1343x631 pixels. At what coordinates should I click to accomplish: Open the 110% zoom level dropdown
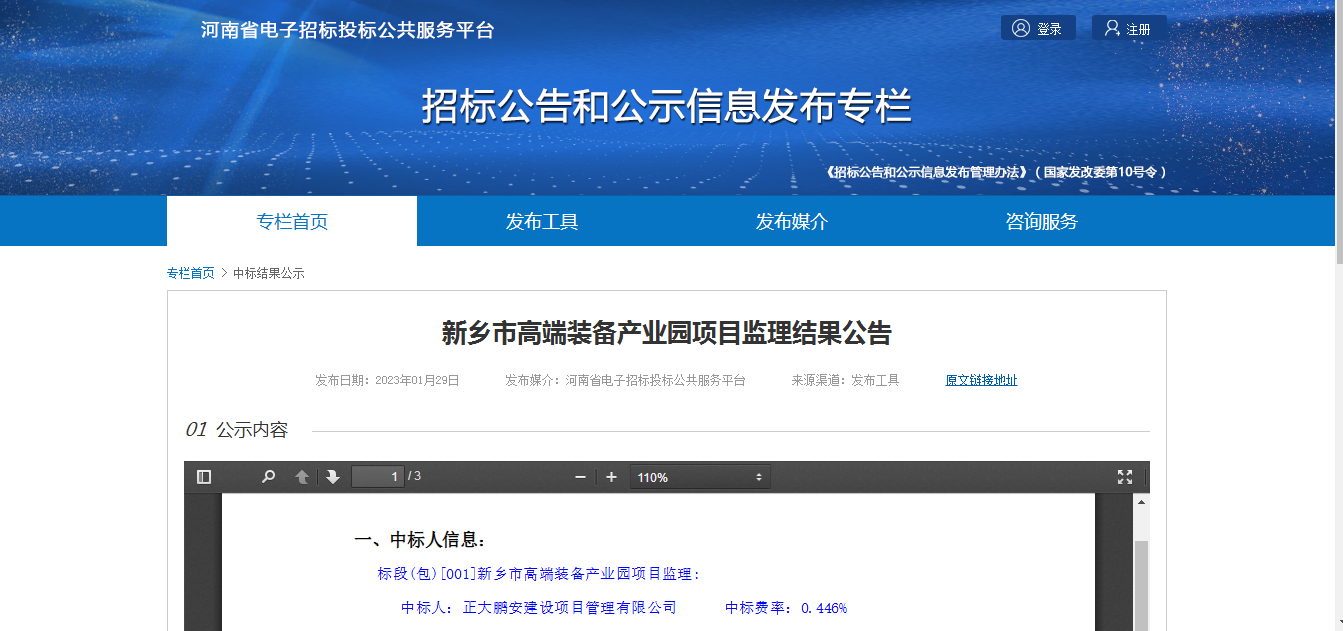pyautogui.click(x=700, y=477)
